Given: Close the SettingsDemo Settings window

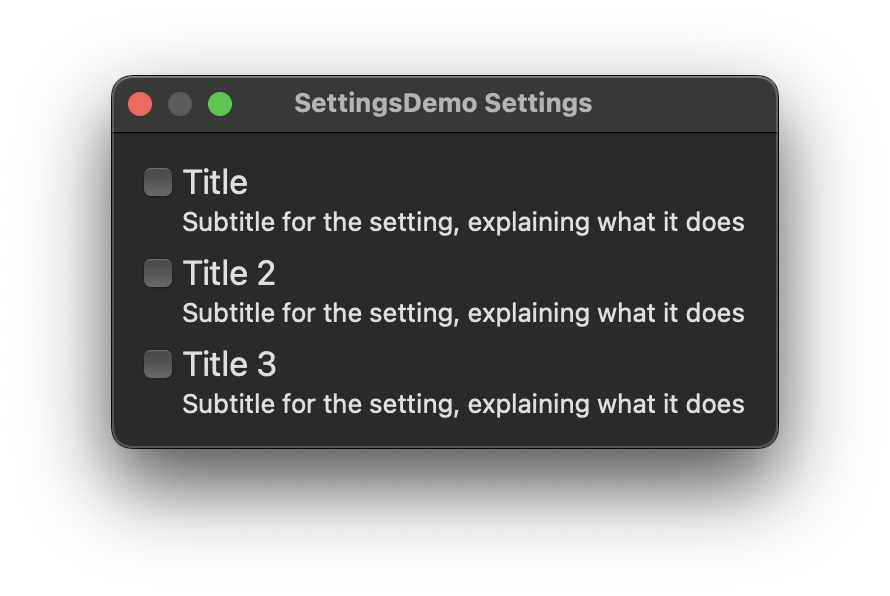Looking at the screenshot, I should [140, 103].
